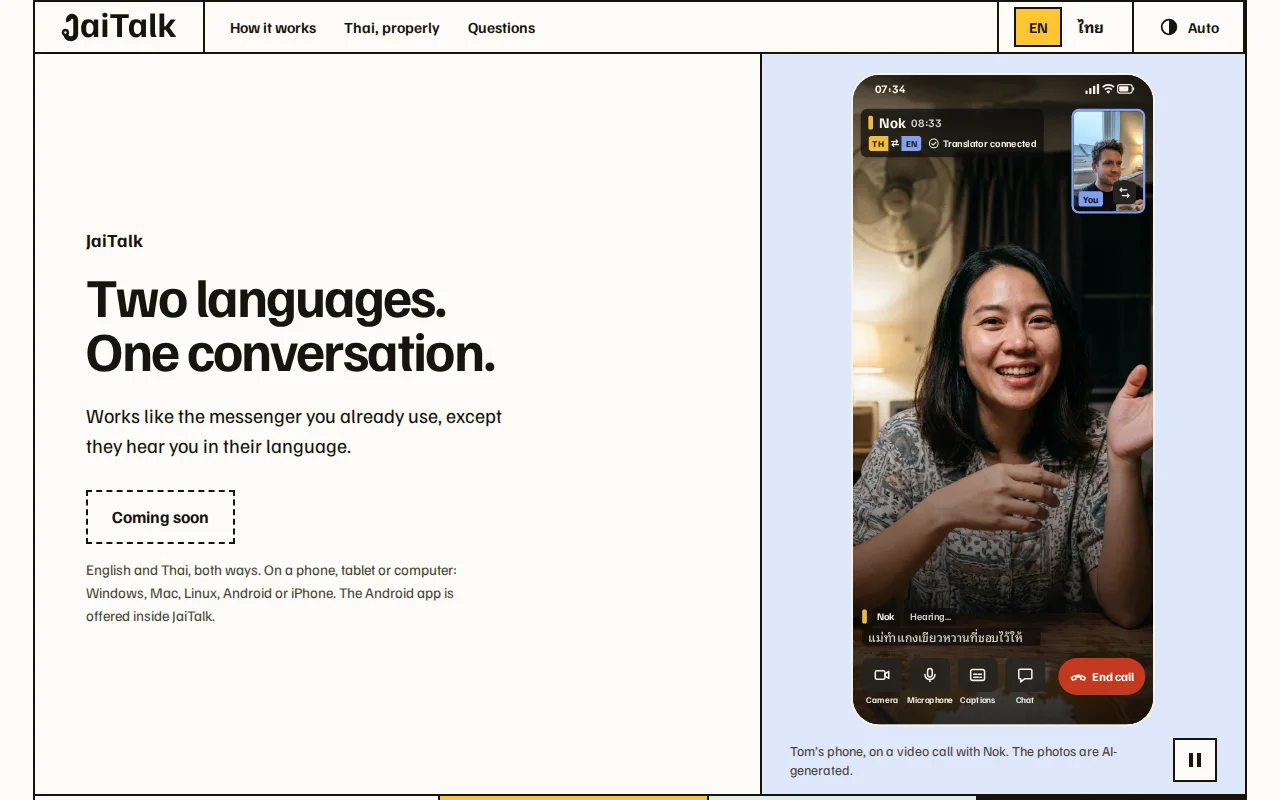Image resolution: width=1280 pixels, height=800 pixels.
Task: Click the You self-view video thumbnail
Action: [1108, 160]
